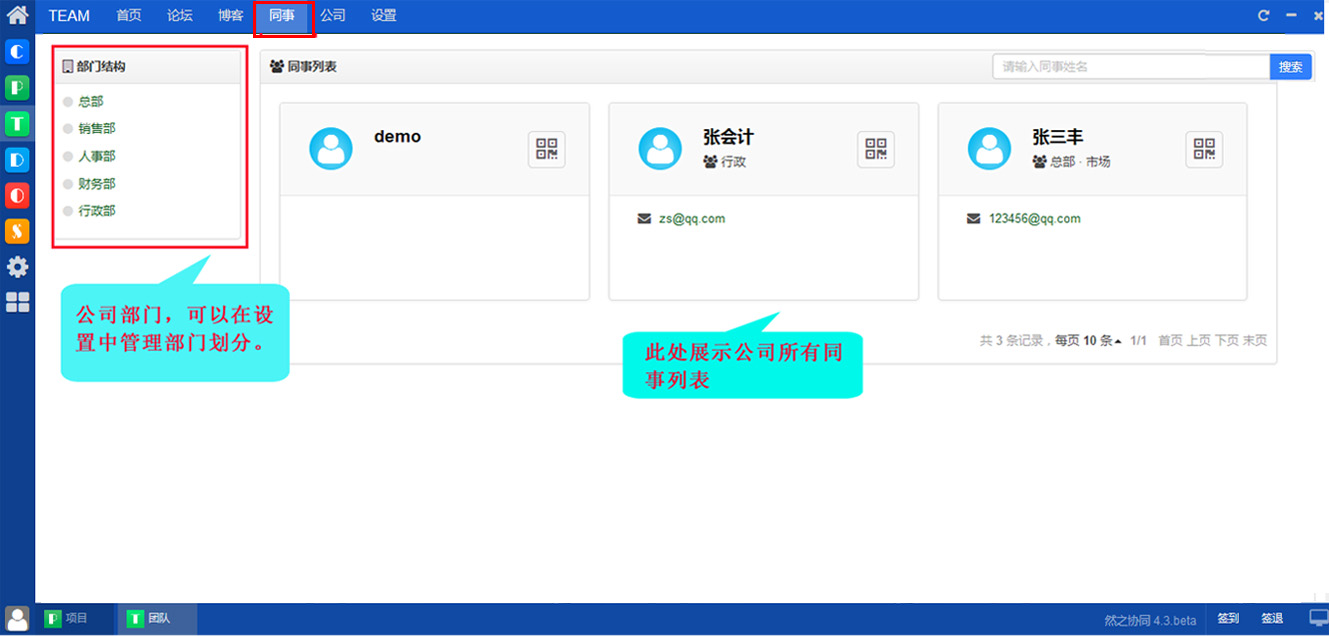Click the colleague name search field

coord(1130,67)
